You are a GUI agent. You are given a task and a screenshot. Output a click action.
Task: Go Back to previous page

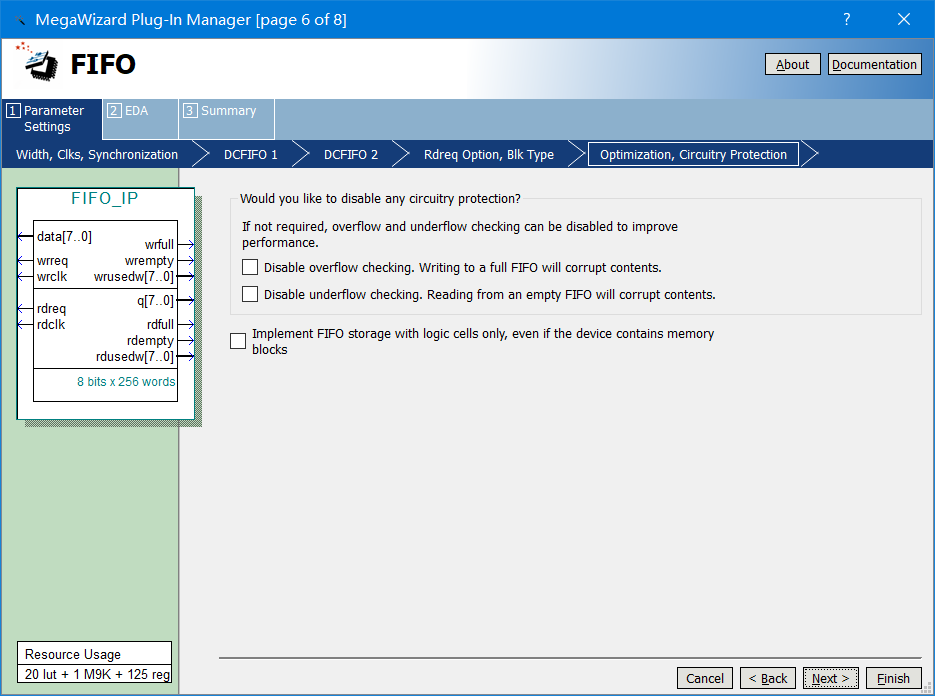coord(767,678)
